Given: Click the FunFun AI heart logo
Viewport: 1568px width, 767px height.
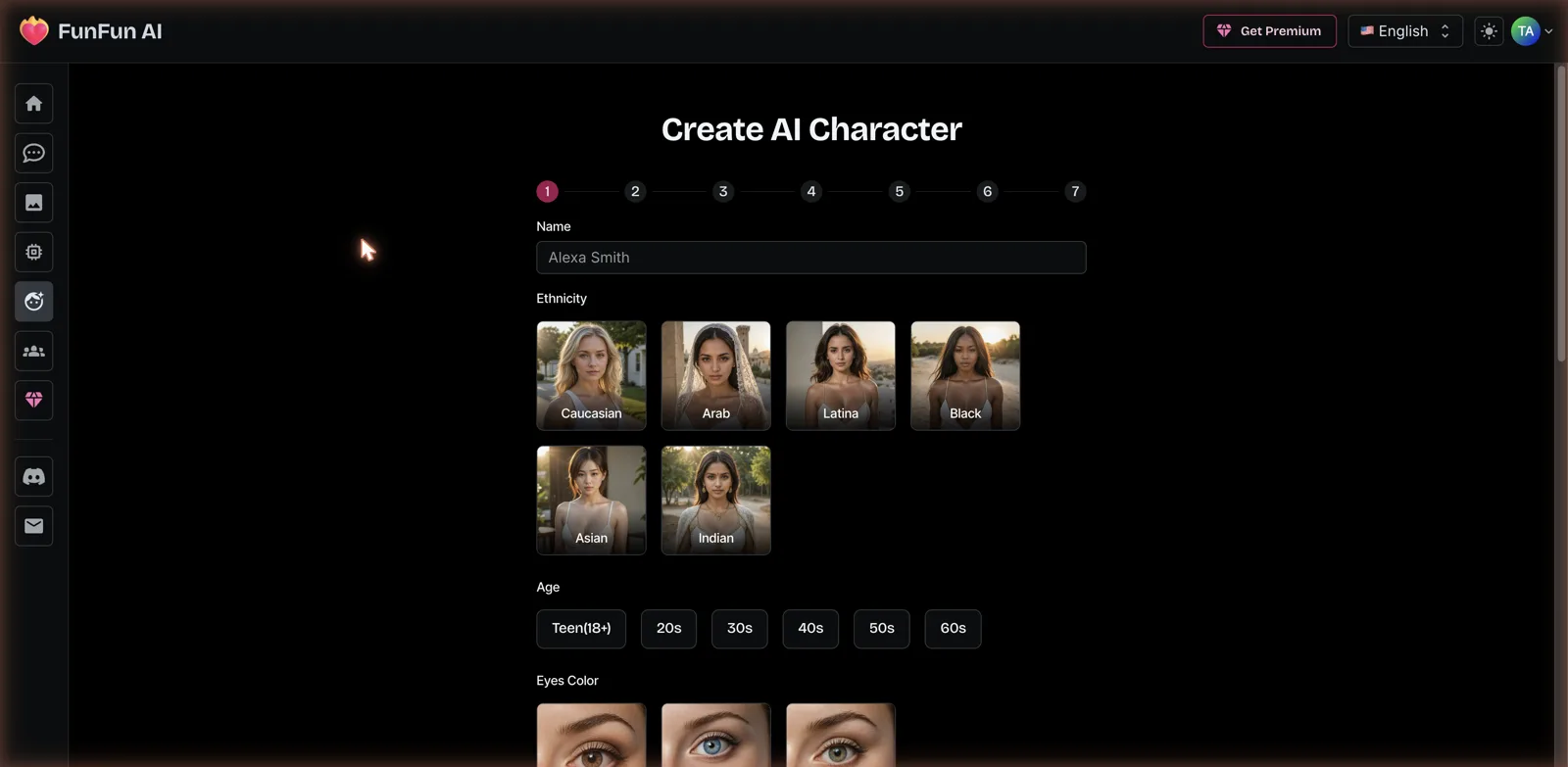Looking at the screenshot, I should [x=34, y=31].
